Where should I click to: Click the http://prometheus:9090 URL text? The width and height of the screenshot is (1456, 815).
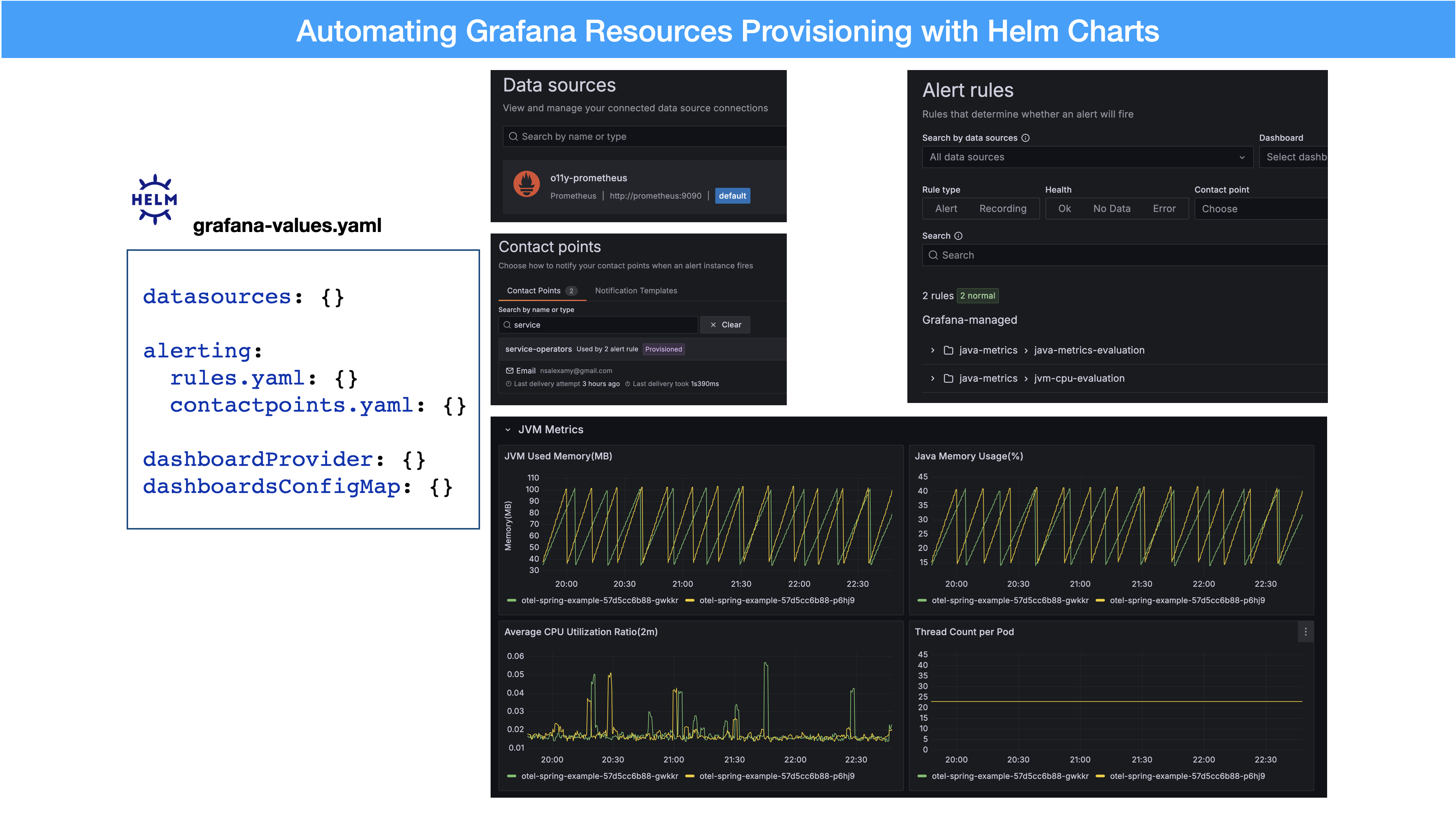point(655,196)
